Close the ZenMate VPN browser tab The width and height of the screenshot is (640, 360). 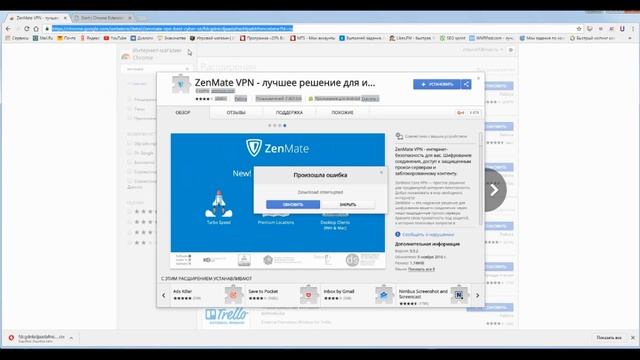coord(65,18)
